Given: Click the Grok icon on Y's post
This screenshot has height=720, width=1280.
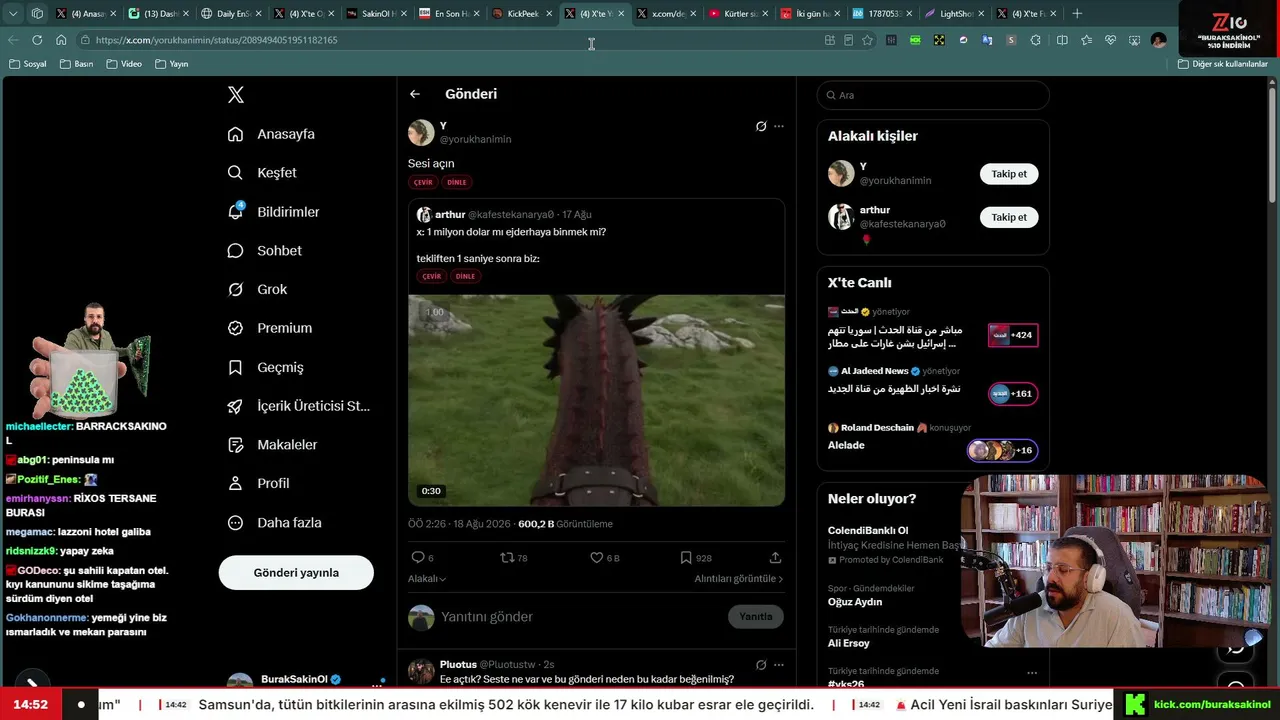Looking at the screenshot, I should click(x=761, y=127).
